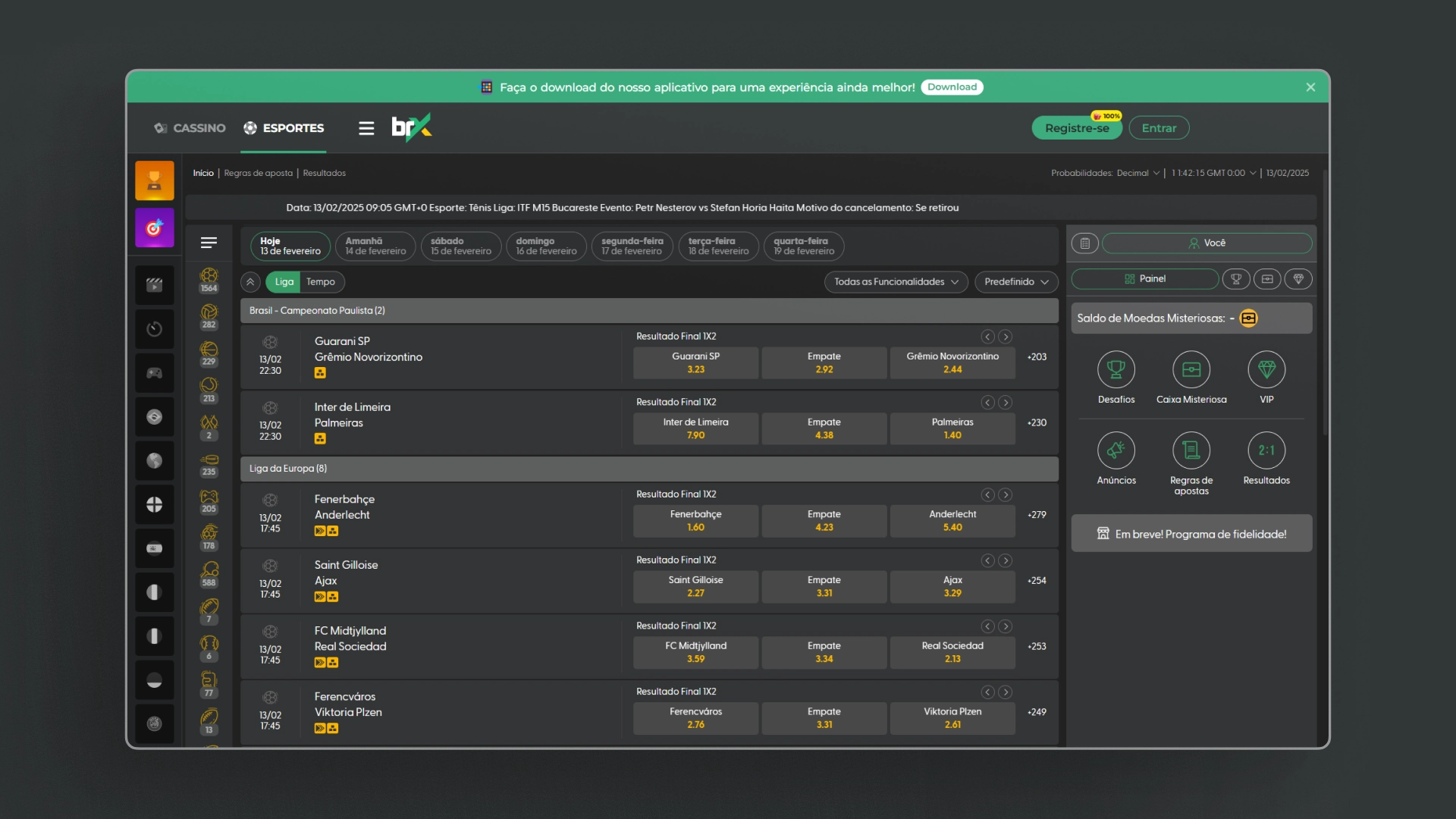This screenshot has height=819, width=1456.
Task: Open the trophy icon next to Painel
Action: (x=1236, y=279)
